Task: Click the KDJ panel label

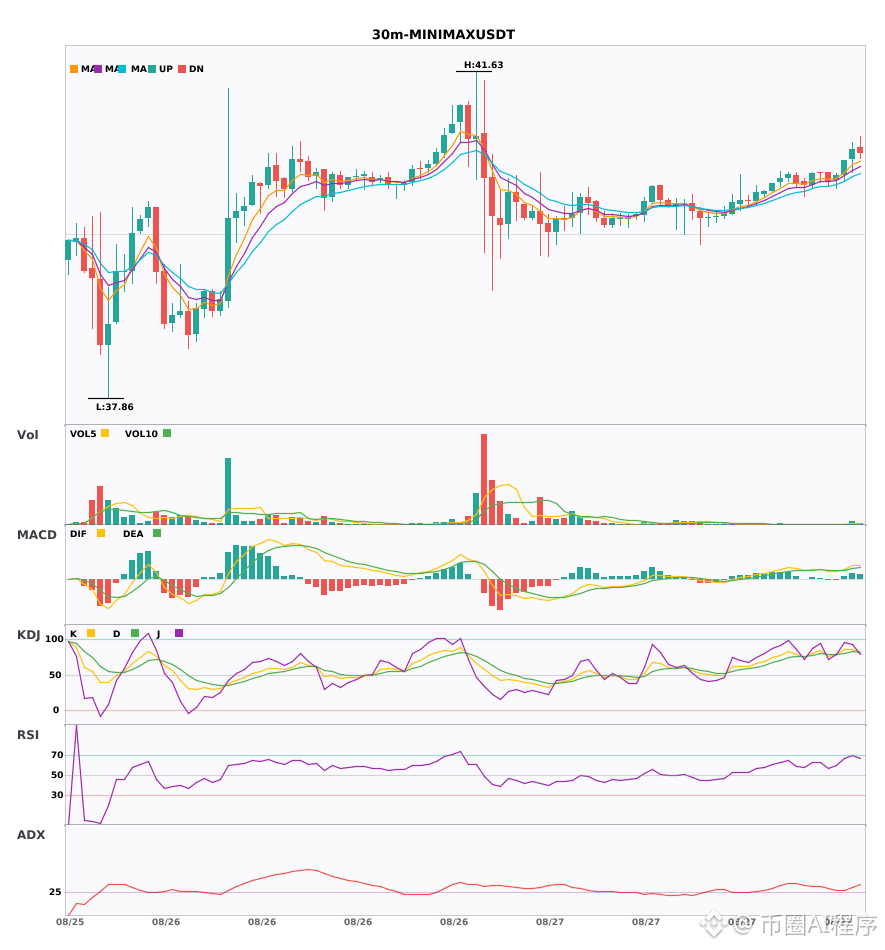Action: pyautogui.click(x=28, y=635)
